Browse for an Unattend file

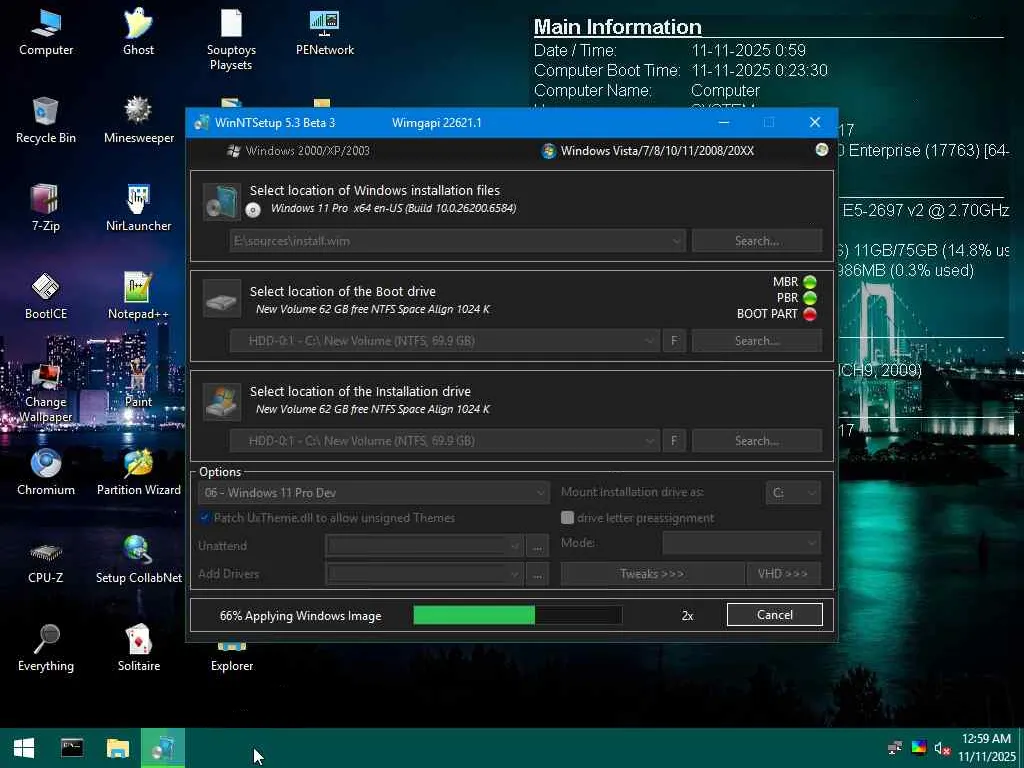537,546
